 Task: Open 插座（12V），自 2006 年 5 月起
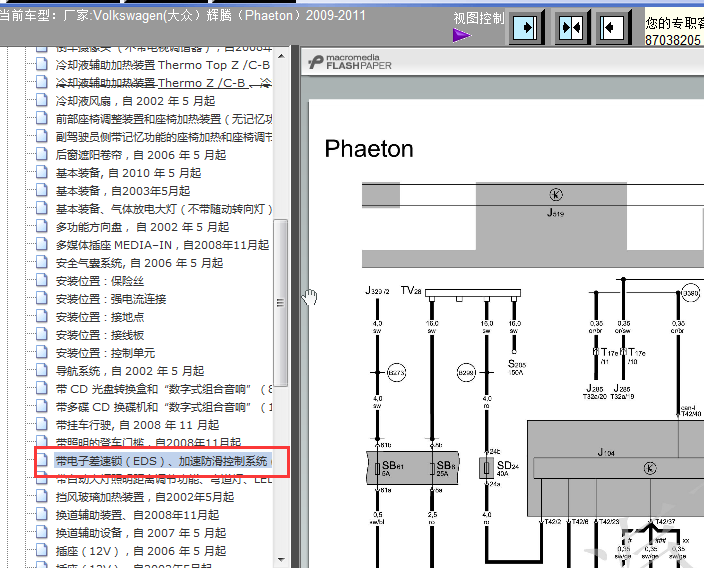click(x=141, y=551)
